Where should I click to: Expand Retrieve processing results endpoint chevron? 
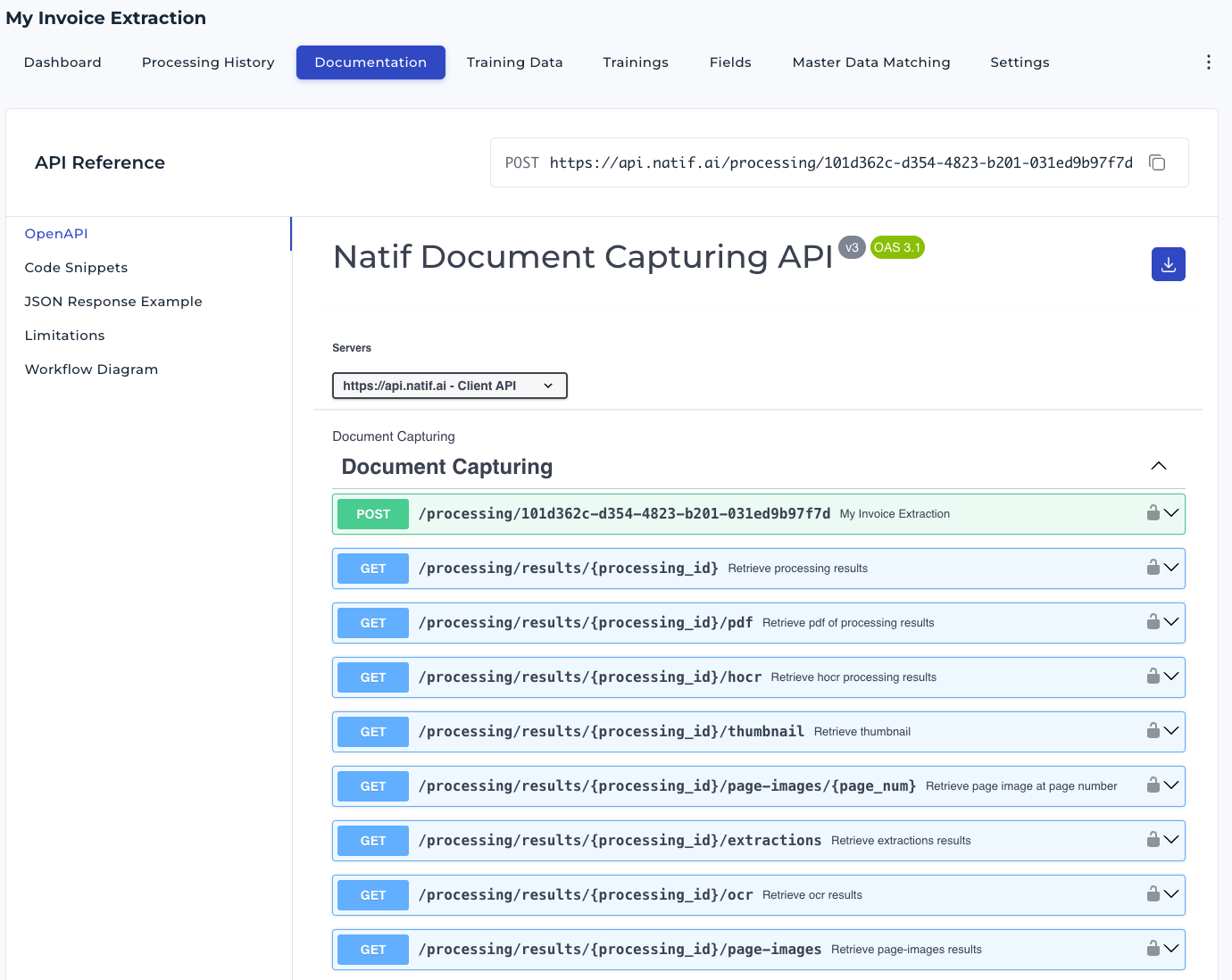point(1171,568)
